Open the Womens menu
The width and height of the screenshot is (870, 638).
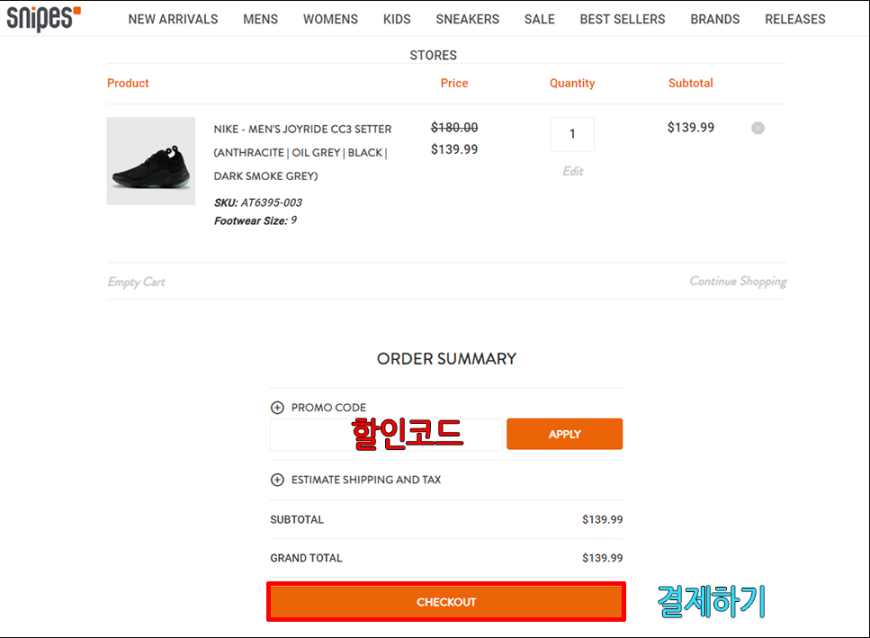(x=330, y=19)
